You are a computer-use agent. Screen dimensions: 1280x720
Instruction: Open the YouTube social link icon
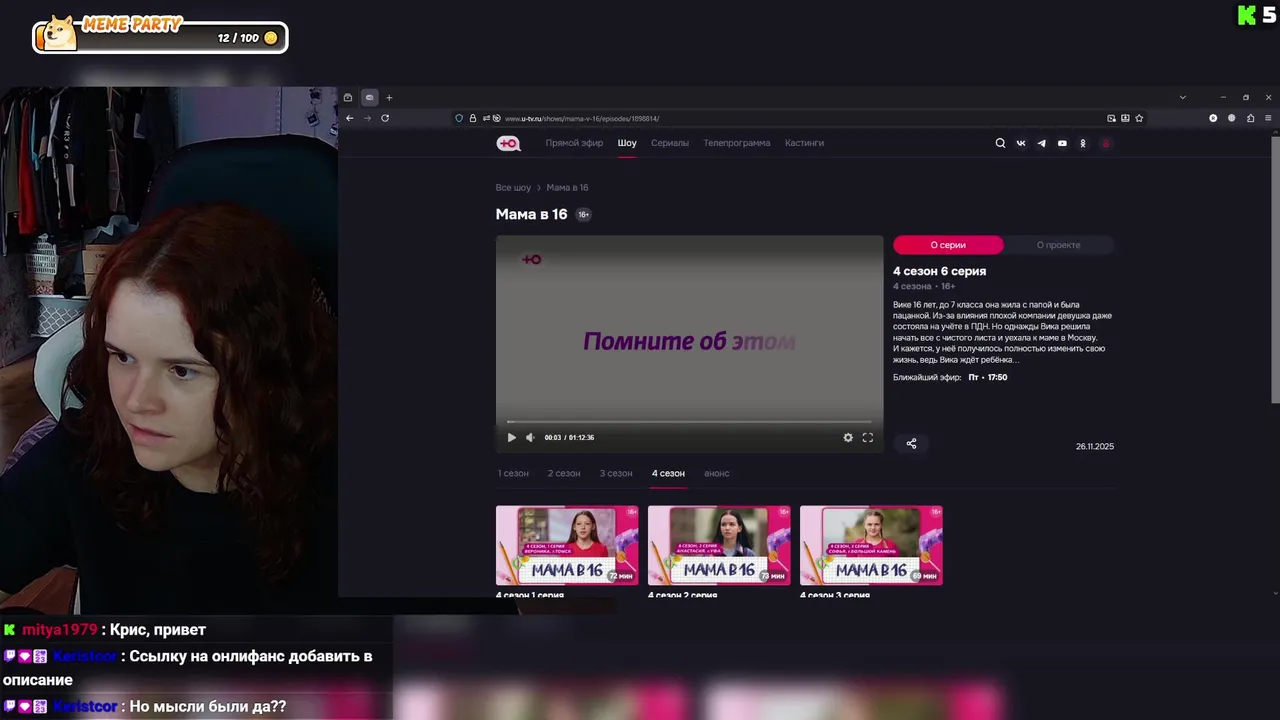coord(1062,143)
